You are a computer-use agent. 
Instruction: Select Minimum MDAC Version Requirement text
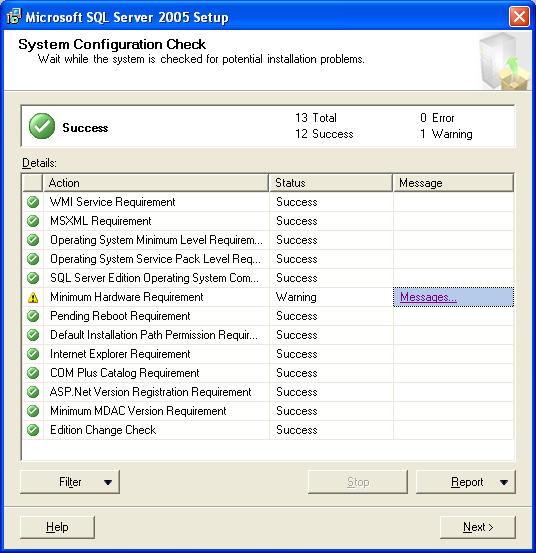click(138, 411)
